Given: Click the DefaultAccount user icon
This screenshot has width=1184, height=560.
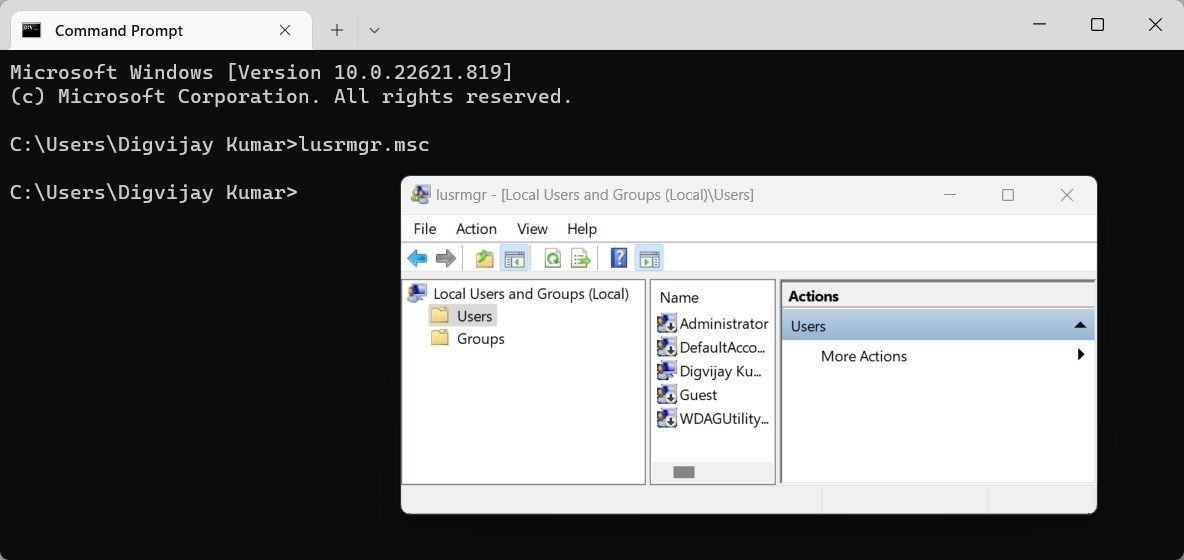Looking at the screenshot, I should coord(667,347).
